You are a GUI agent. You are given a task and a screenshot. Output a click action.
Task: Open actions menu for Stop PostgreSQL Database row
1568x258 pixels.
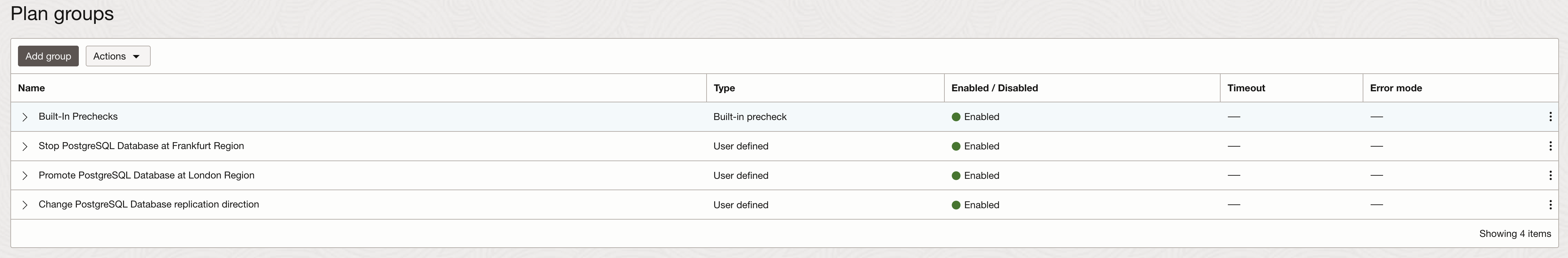point(1550,146)
